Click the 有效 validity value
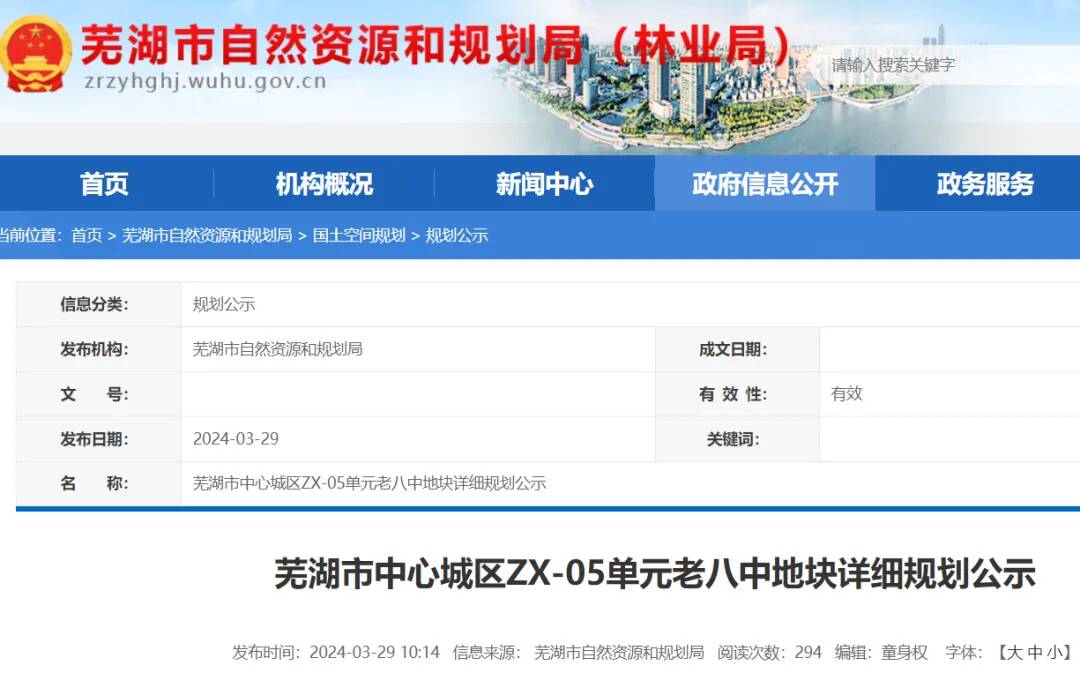Screen dimensions: 1080x673 [x=847, y=394]
